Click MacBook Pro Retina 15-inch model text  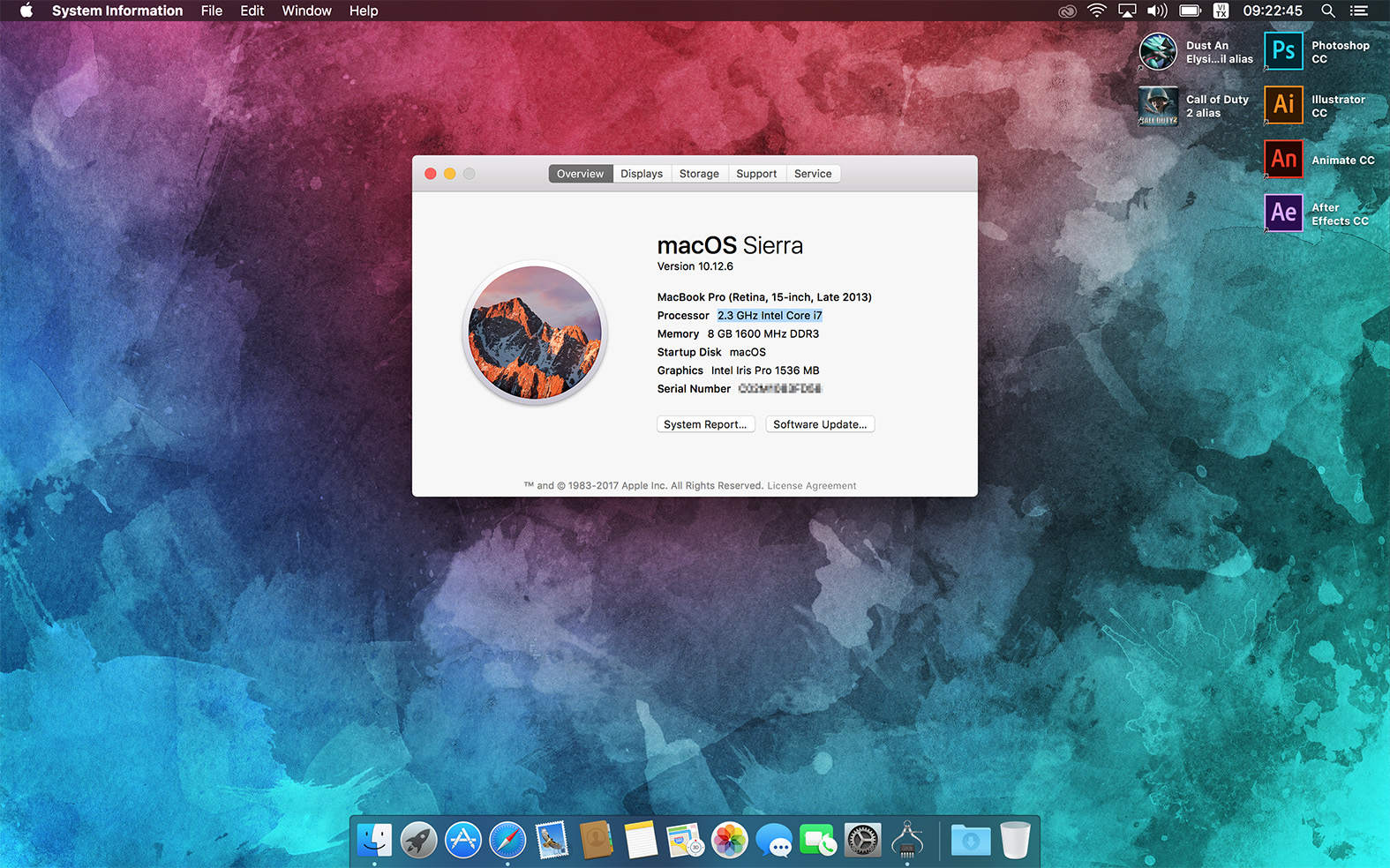point(764,297)
